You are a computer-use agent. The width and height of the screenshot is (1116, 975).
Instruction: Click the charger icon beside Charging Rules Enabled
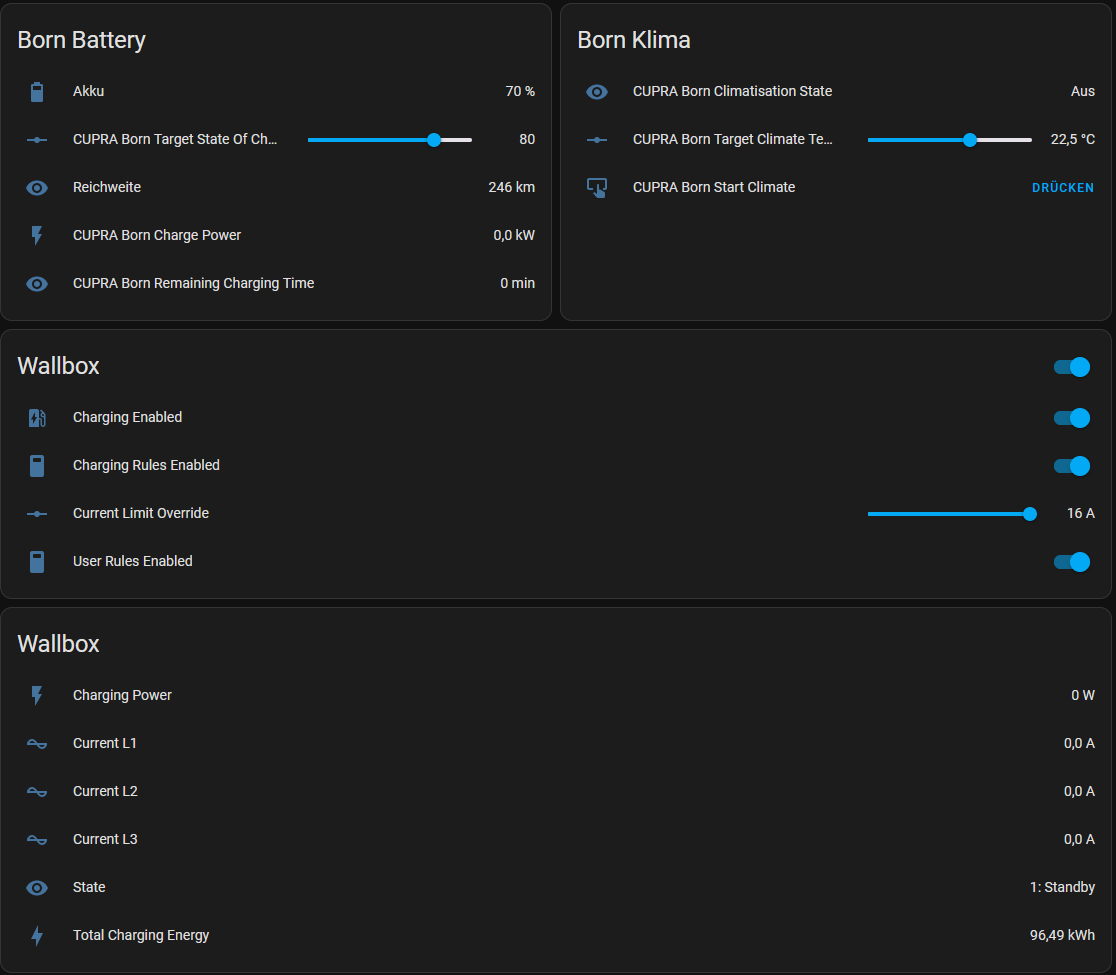pyautogui.click(x=37, y=466)
